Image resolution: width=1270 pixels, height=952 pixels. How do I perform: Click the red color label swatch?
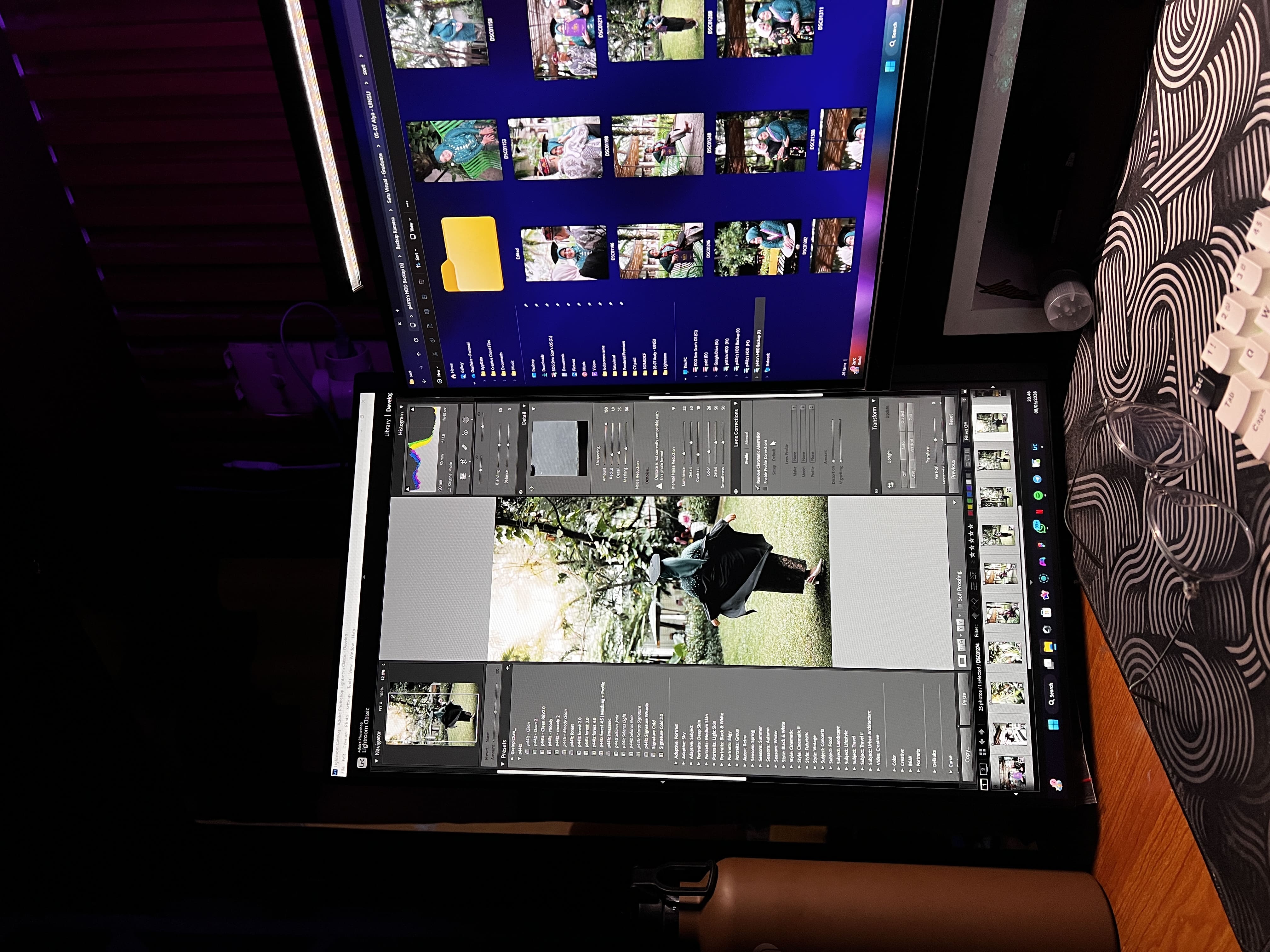click(x=971, y=513)
